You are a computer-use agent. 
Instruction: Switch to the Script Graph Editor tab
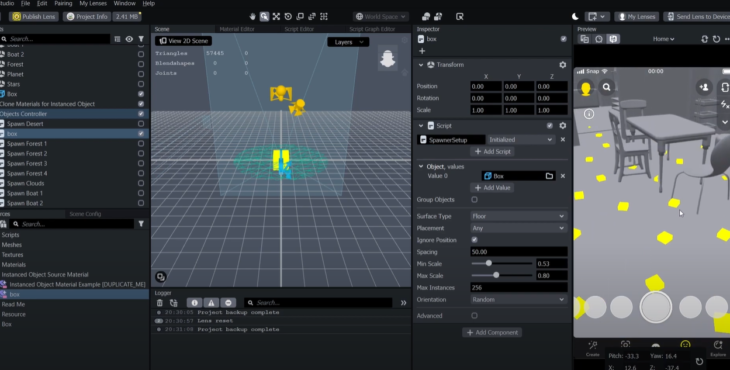pos(372,29)
